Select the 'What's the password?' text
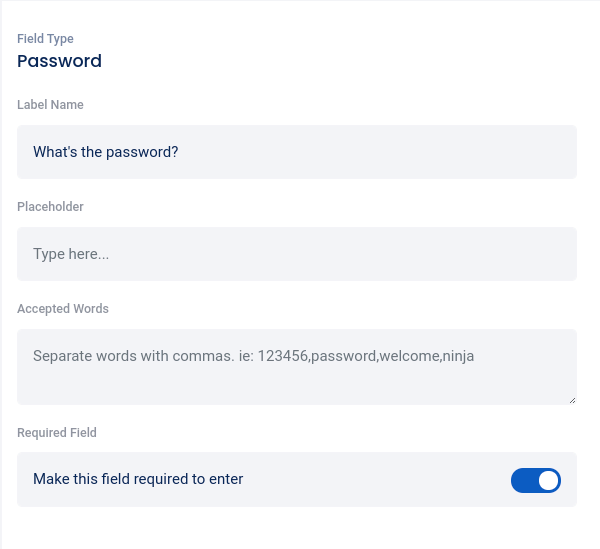 (105, 152)
